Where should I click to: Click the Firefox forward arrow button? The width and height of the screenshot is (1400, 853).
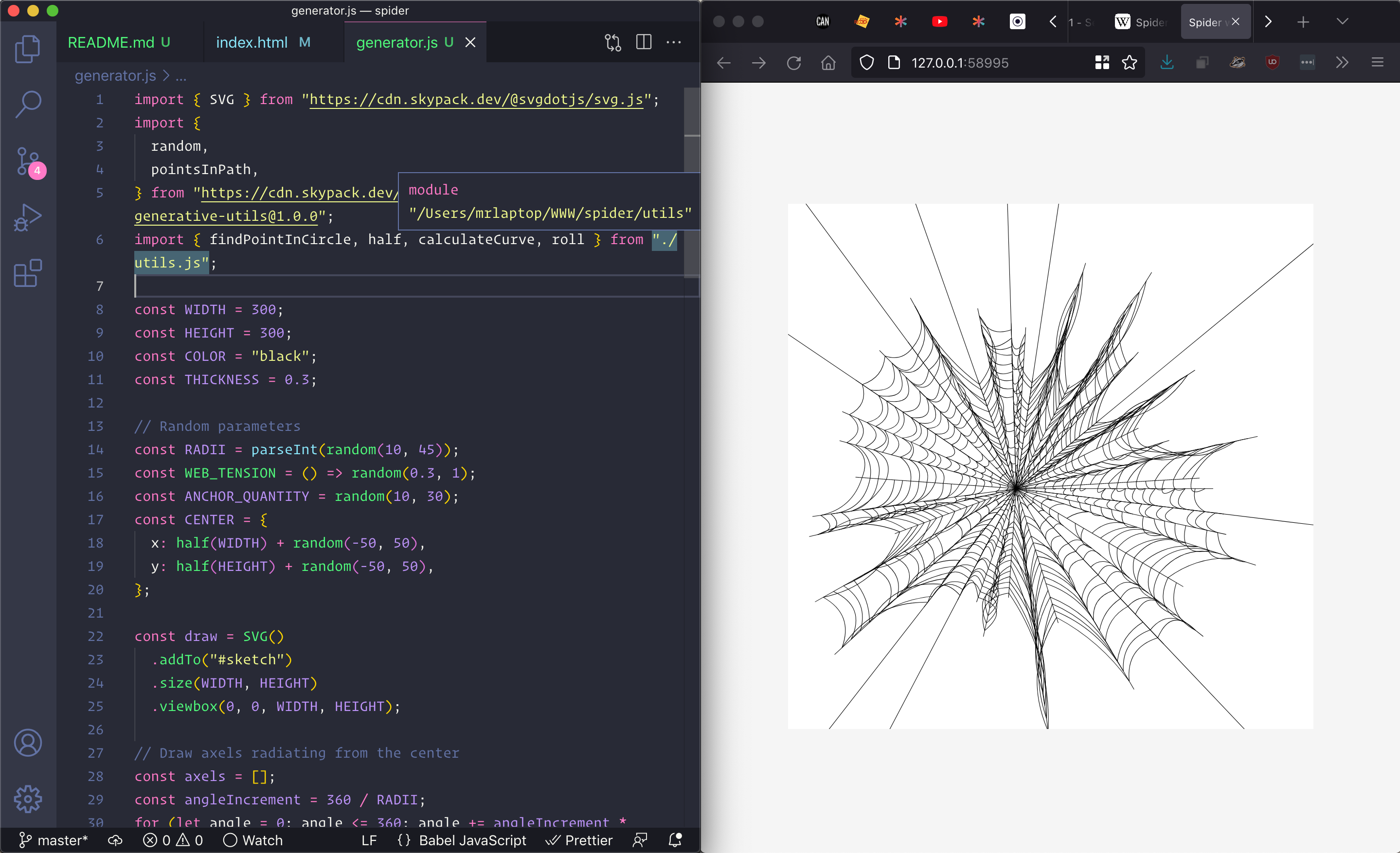(758, 62)
